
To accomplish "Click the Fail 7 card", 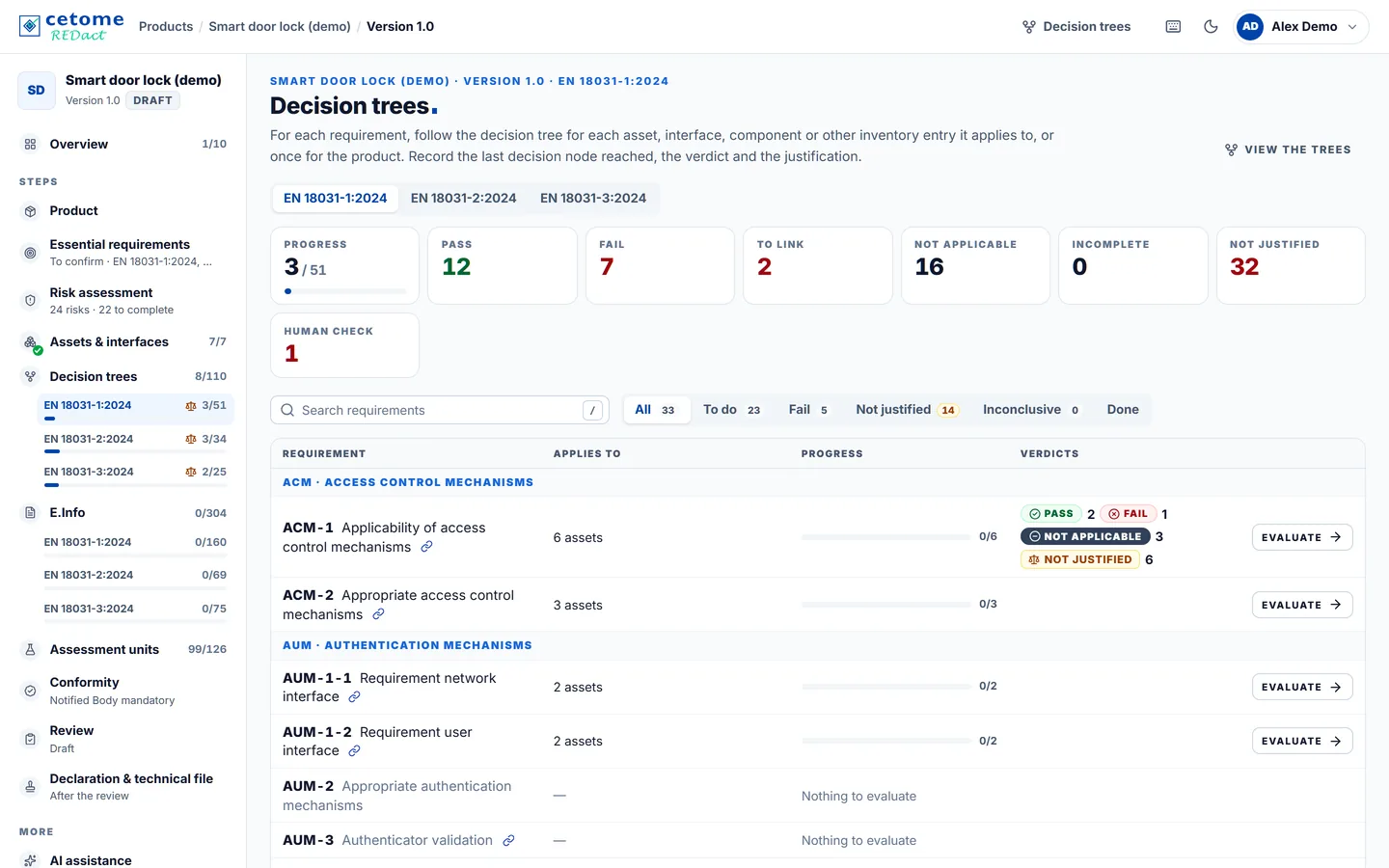I will pos(660,265).
